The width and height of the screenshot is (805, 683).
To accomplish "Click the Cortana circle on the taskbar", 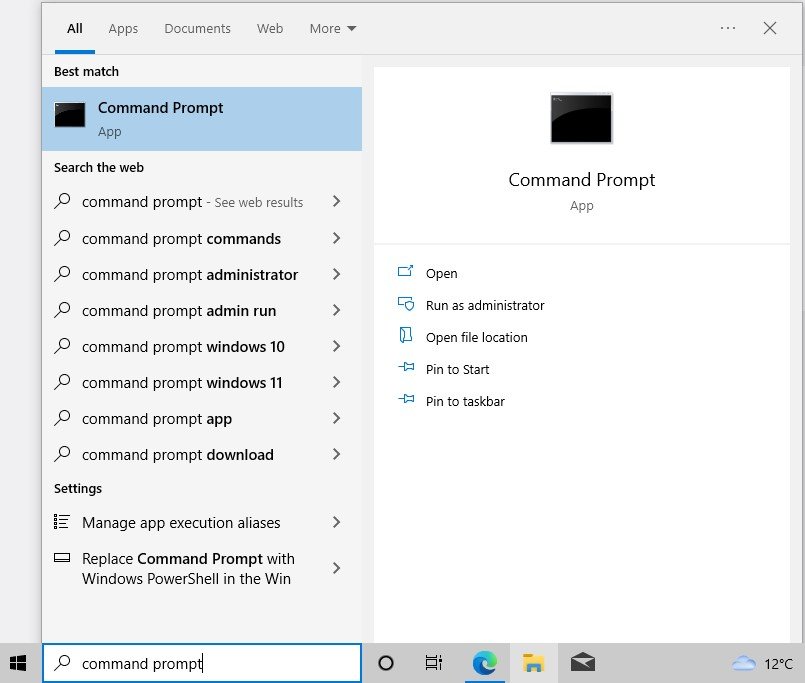I will 386,663.
